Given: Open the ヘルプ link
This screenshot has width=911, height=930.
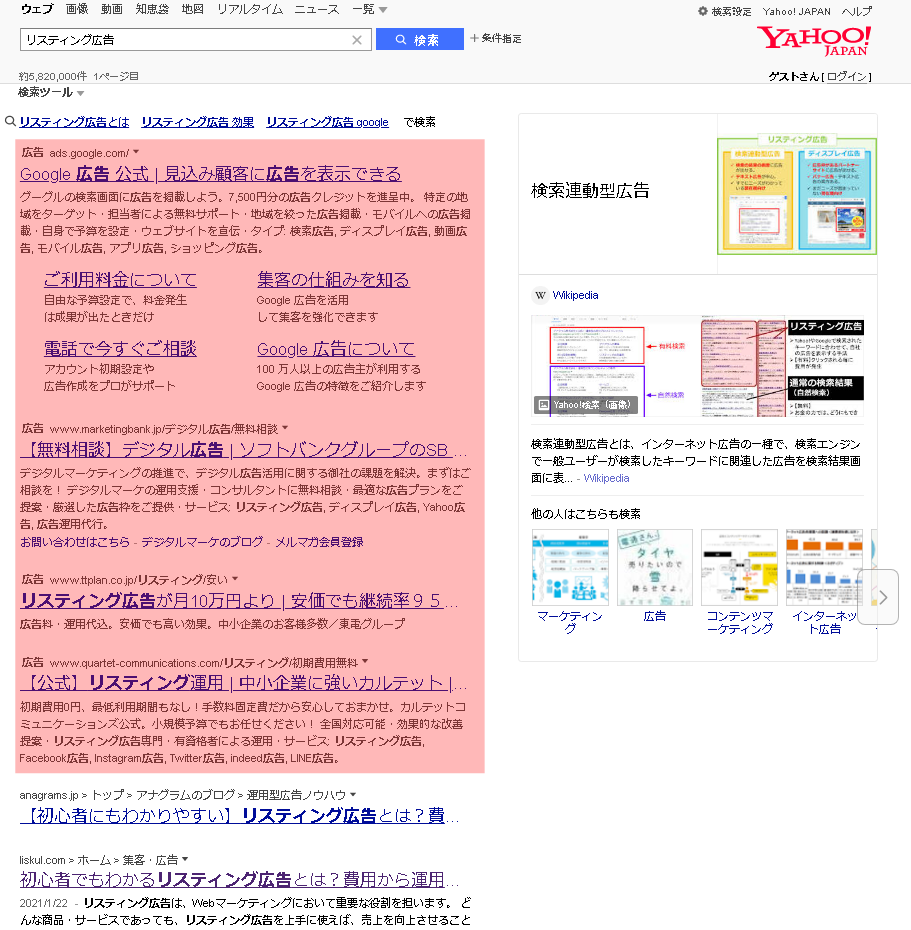Looking at the screenshot, I should pos(856,11).
